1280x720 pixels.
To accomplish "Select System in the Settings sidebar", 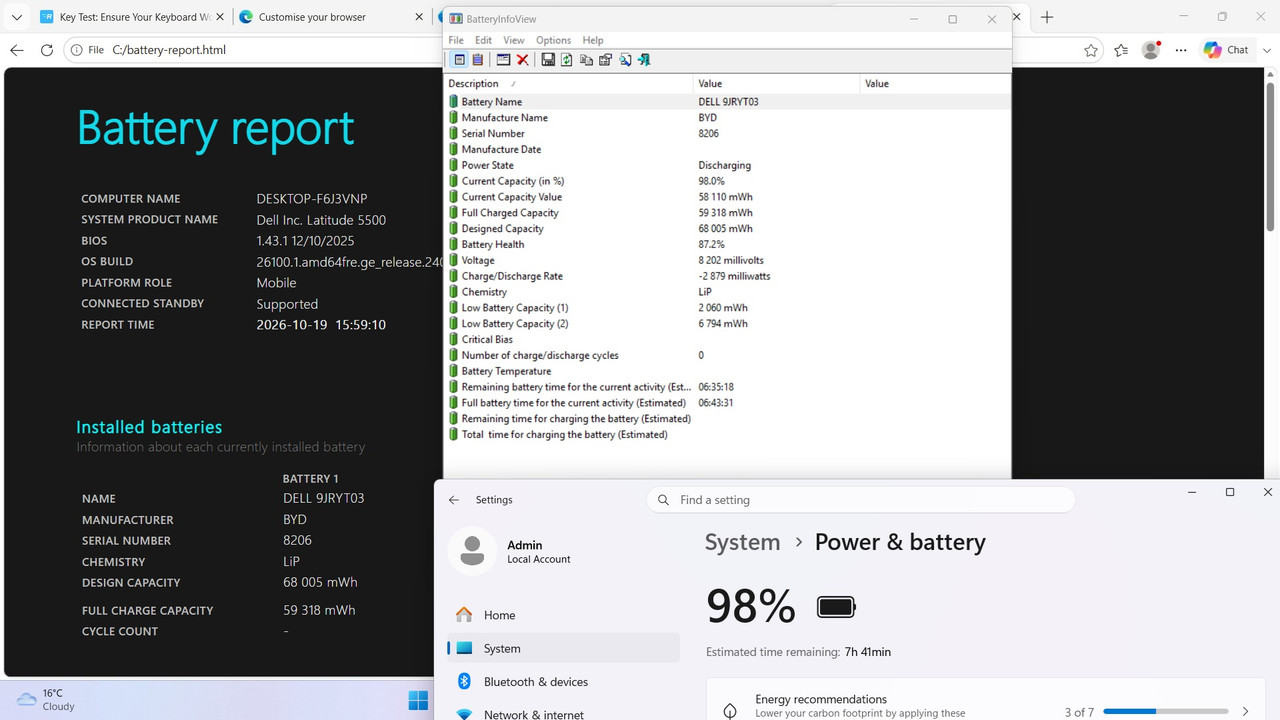I will tap(563, 648).
